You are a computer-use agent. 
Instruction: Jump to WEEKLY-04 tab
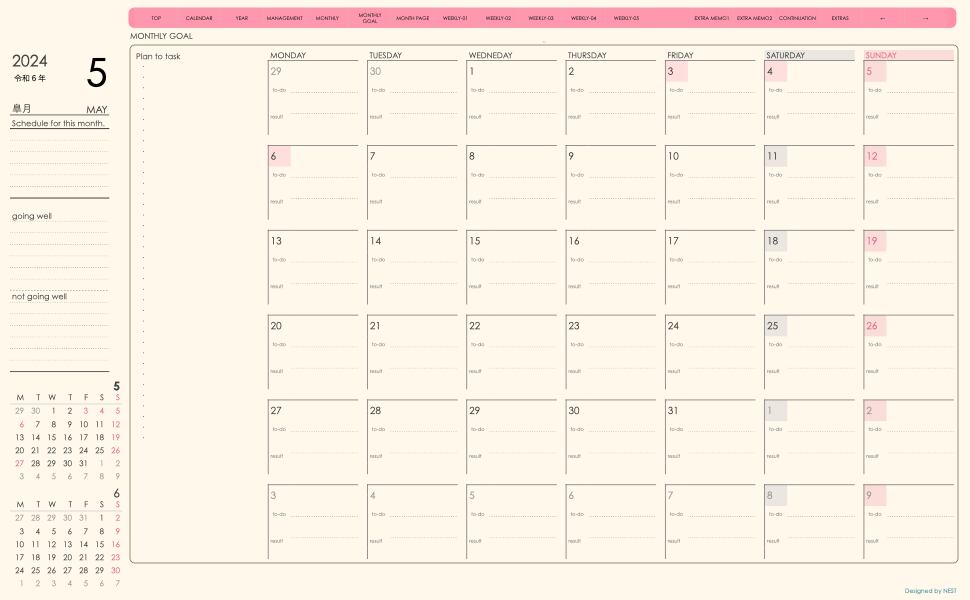(583, 19)
